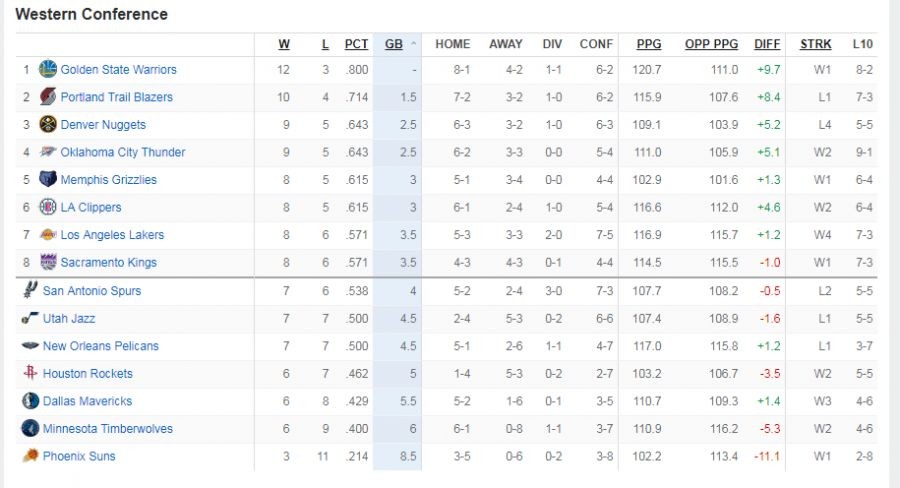900x488 pixels.
Task: Click the LA Clippers logo icon
Action: 48,207
